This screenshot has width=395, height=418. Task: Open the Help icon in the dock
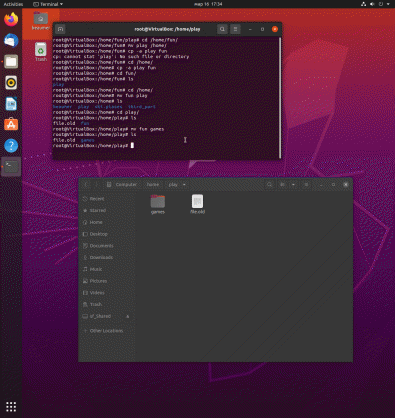coord(11,146)
